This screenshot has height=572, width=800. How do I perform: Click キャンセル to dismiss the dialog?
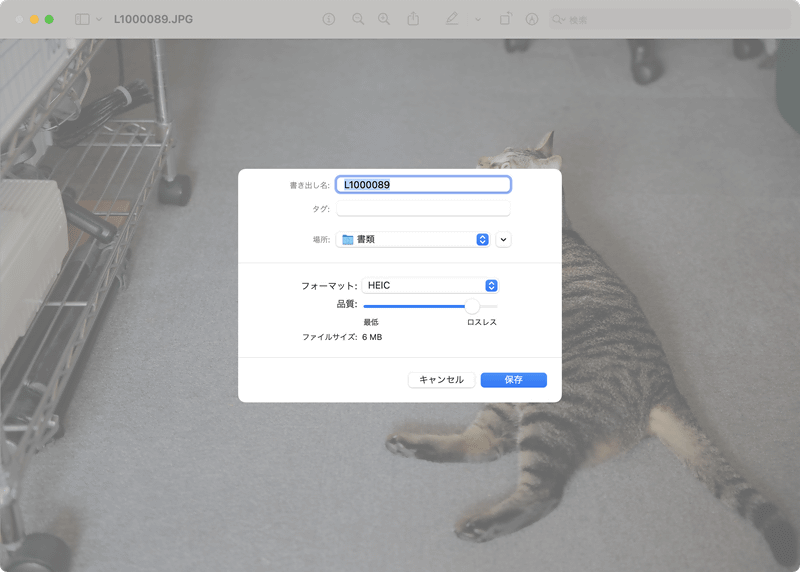[x=441, y=380]
